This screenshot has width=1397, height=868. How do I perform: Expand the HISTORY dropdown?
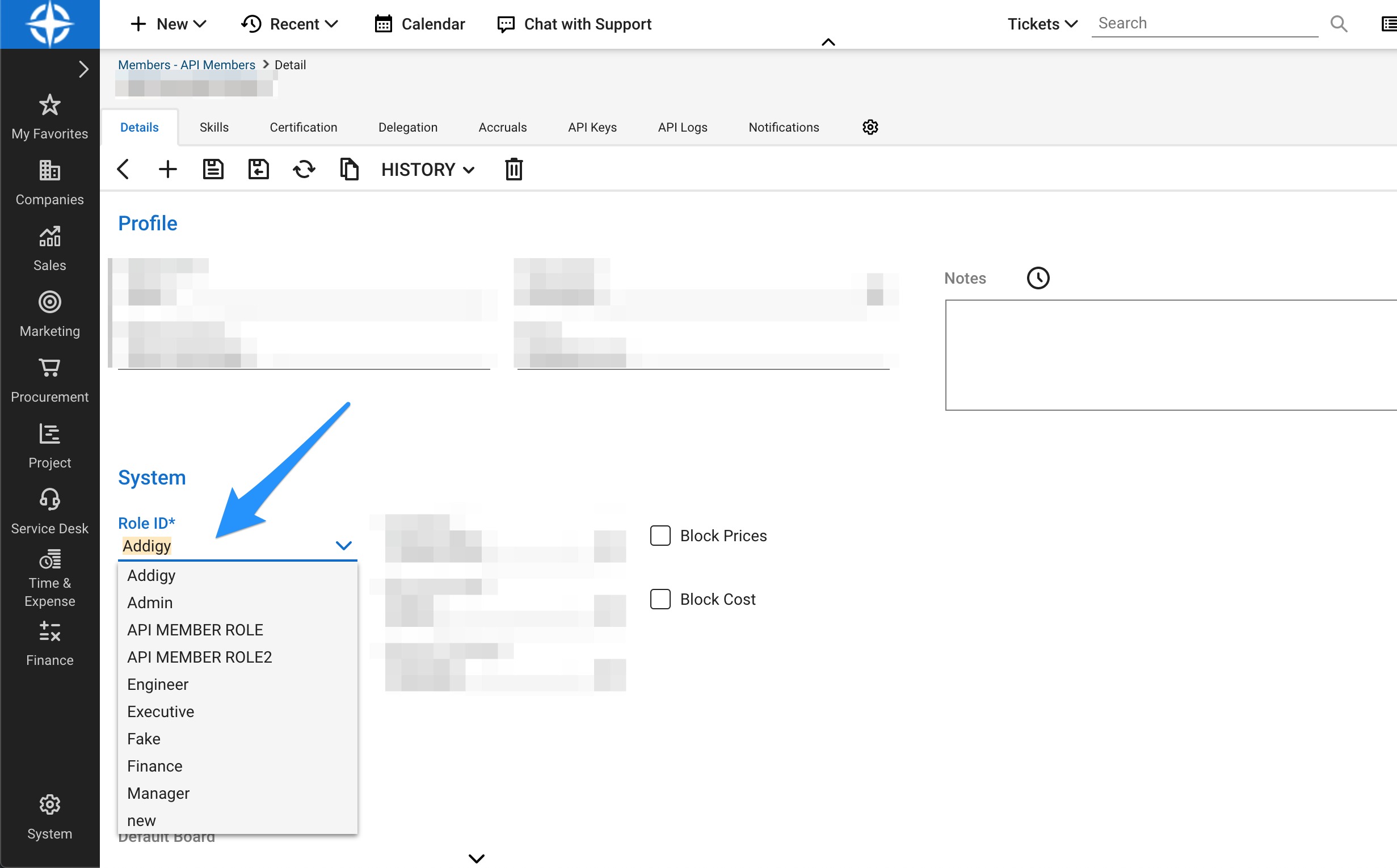point(428,170)
